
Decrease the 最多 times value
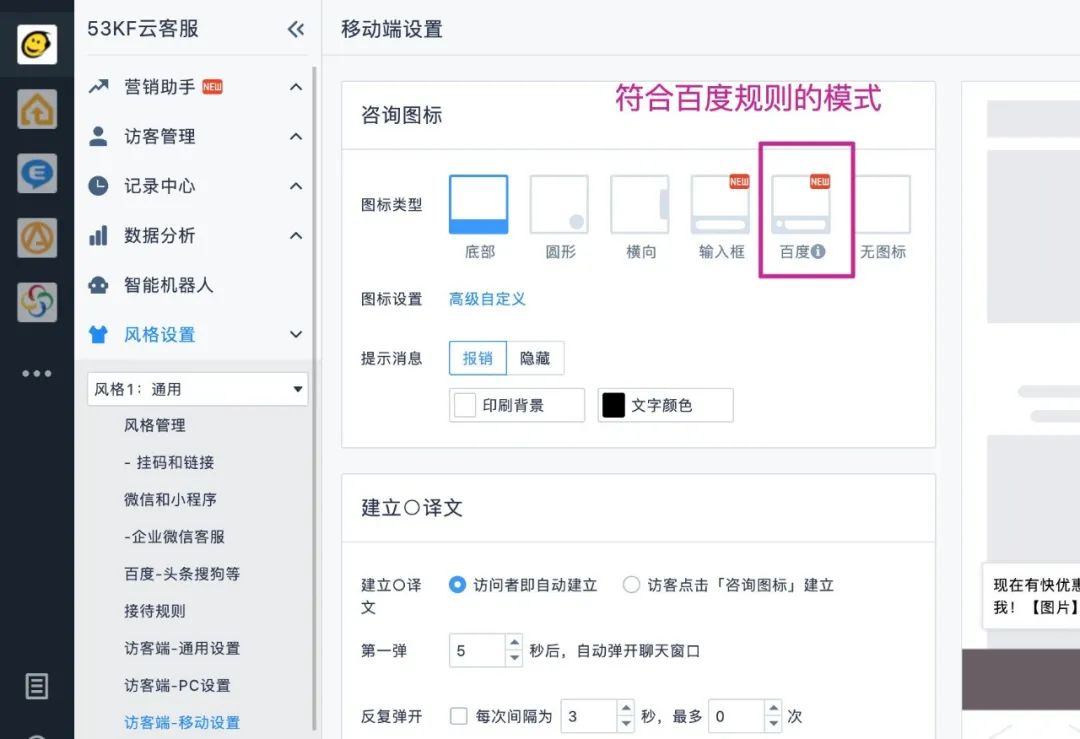coord(773,724)
